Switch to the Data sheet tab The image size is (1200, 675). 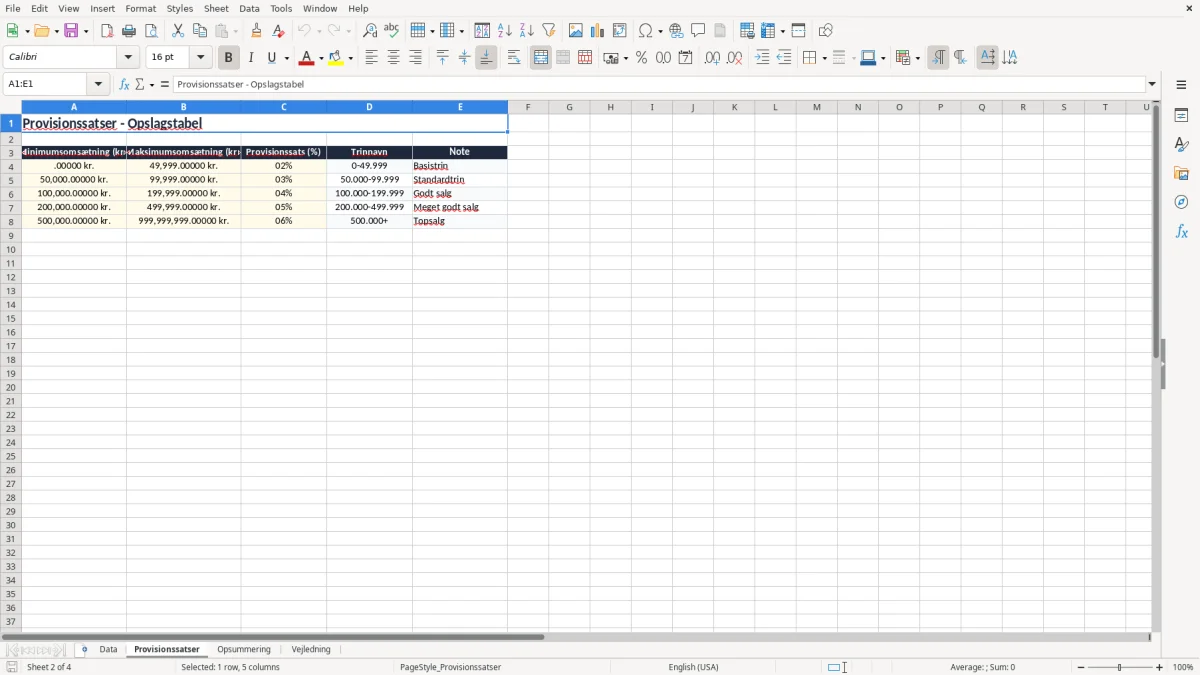point(108,650)
